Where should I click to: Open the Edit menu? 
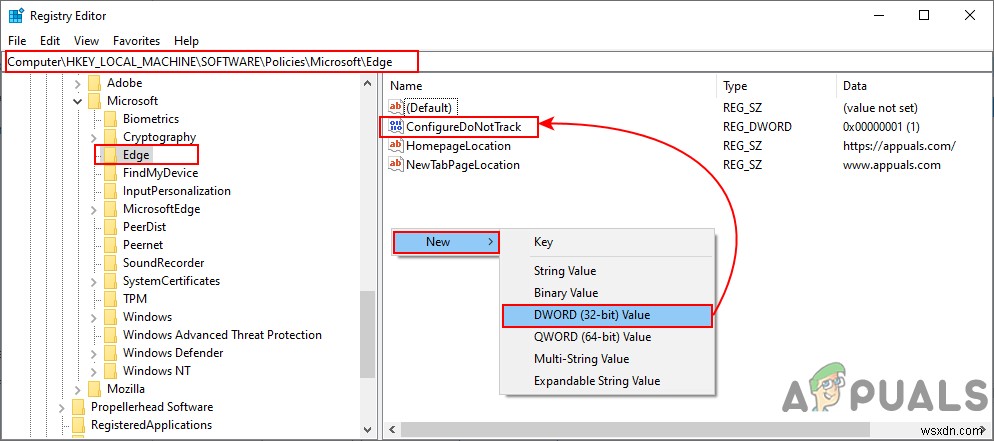click(x=50, y=41)
